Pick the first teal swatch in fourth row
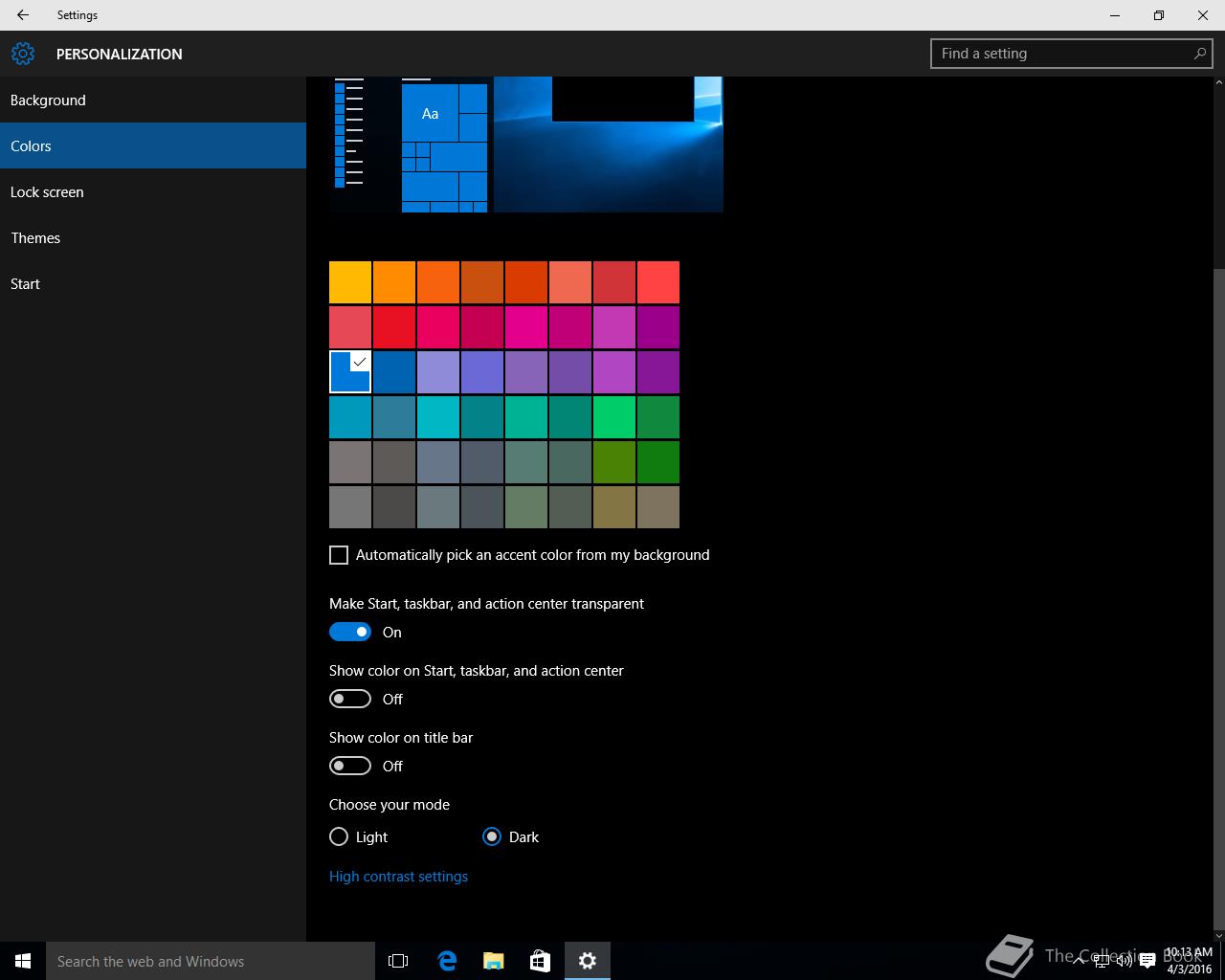Image resolution: width=1225 pixels, height=980 pixels. [x=350, y=417]
